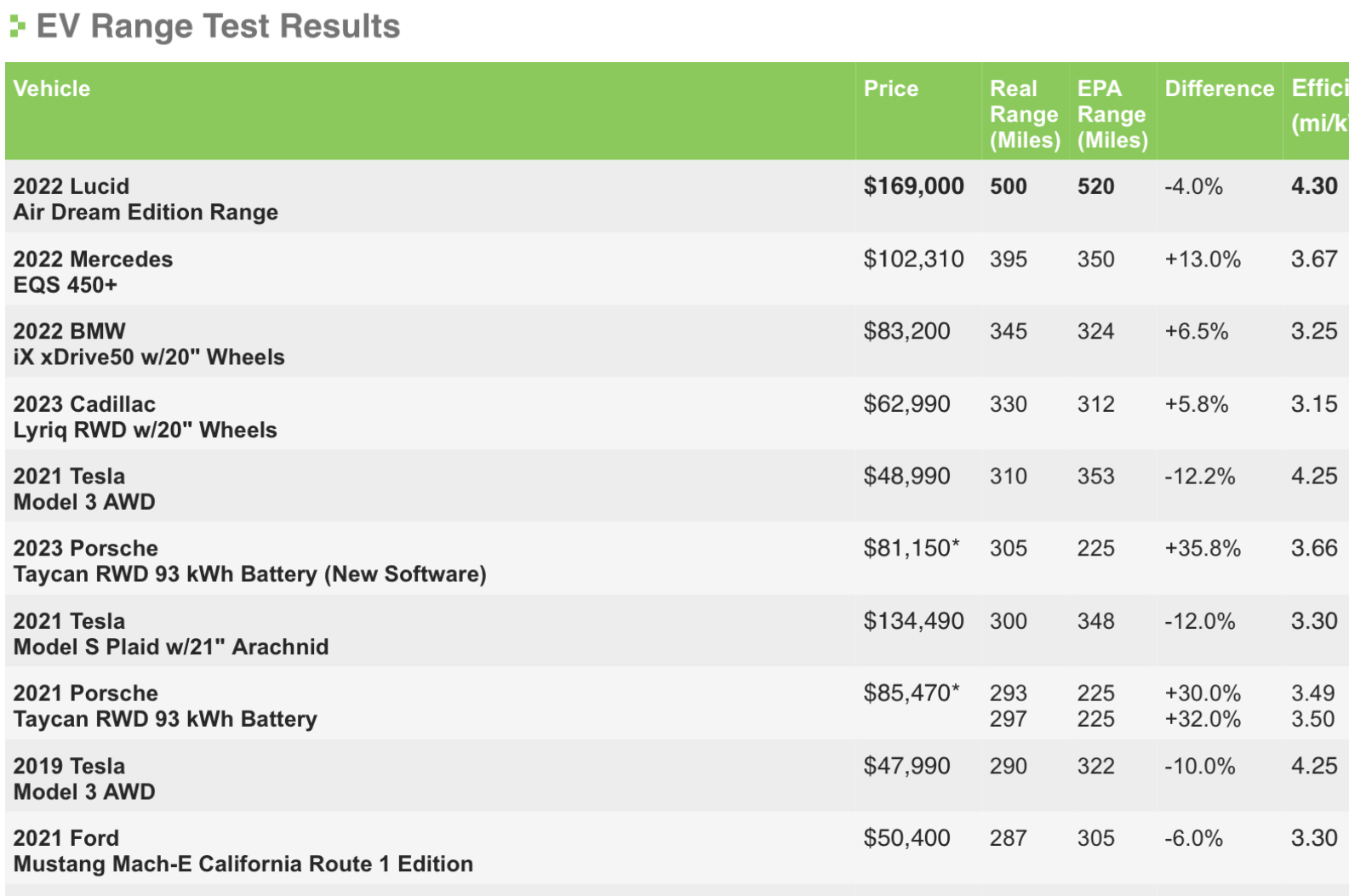Click the +35.8% difference value
Viewport: 1349px width, 896px height.
[1203, 548]
